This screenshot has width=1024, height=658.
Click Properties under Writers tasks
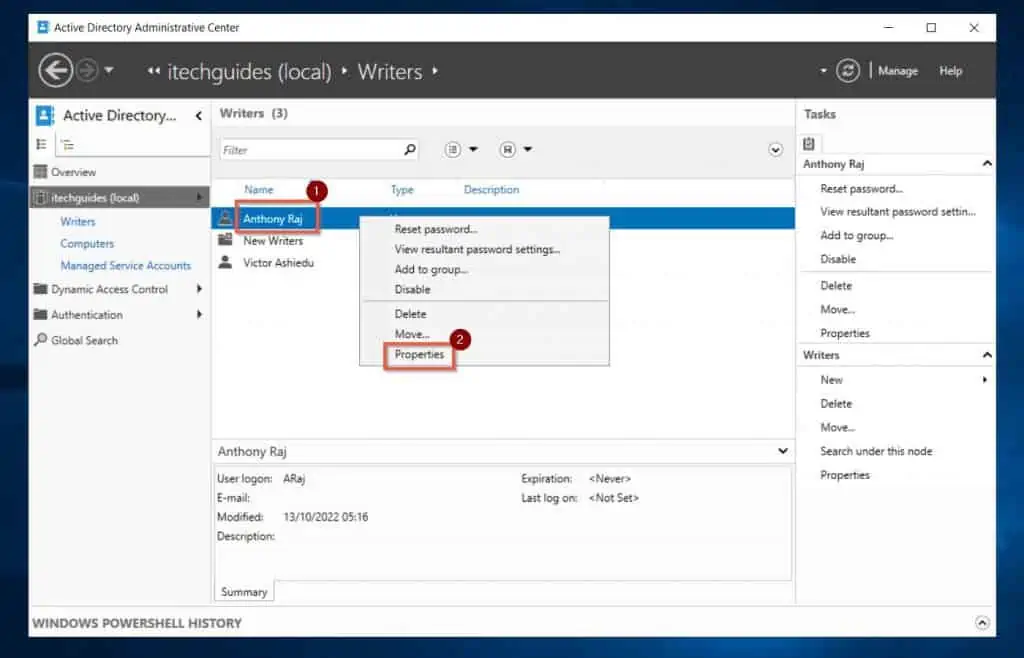click(x=845, y=475)
